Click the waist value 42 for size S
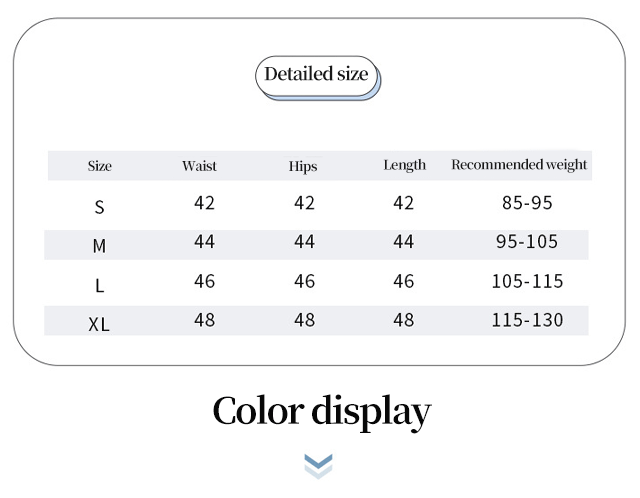 tap(204, 203)
